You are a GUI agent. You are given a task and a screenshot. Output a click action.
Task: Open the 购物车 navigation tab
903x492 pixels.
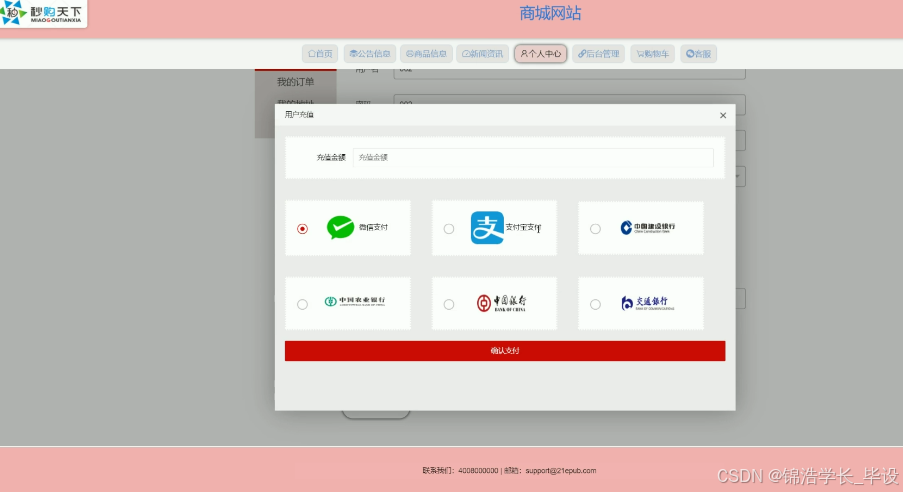coord(652,54)
